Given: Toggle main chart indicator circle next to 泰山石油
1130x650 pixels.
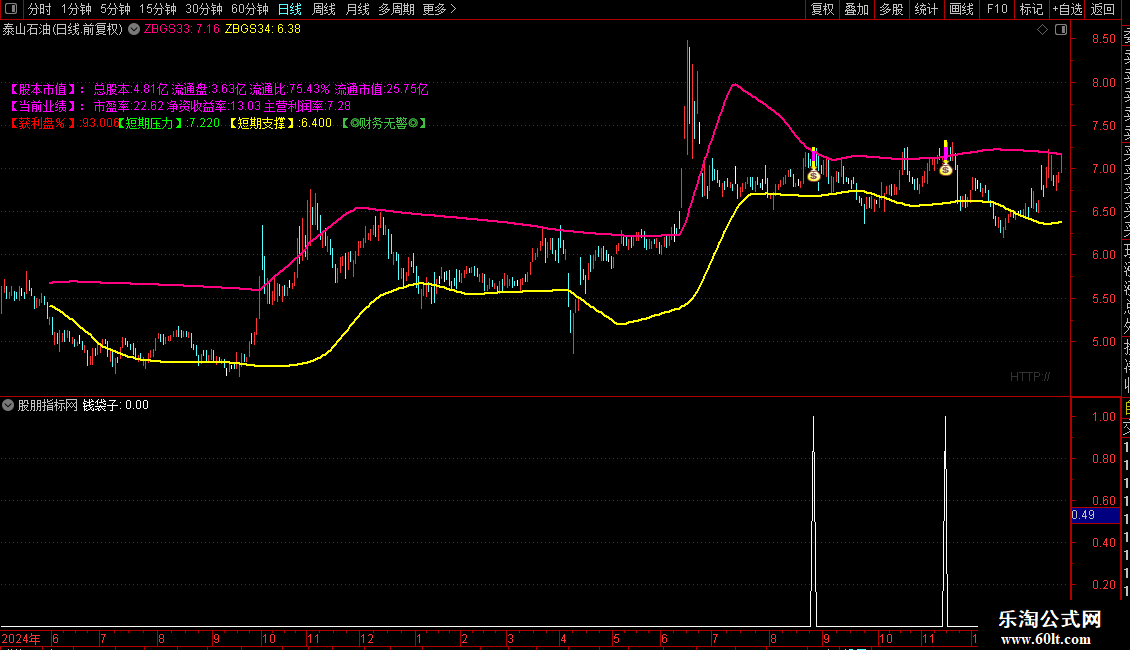Looking at the screenshot, I should tap(134, 30).
